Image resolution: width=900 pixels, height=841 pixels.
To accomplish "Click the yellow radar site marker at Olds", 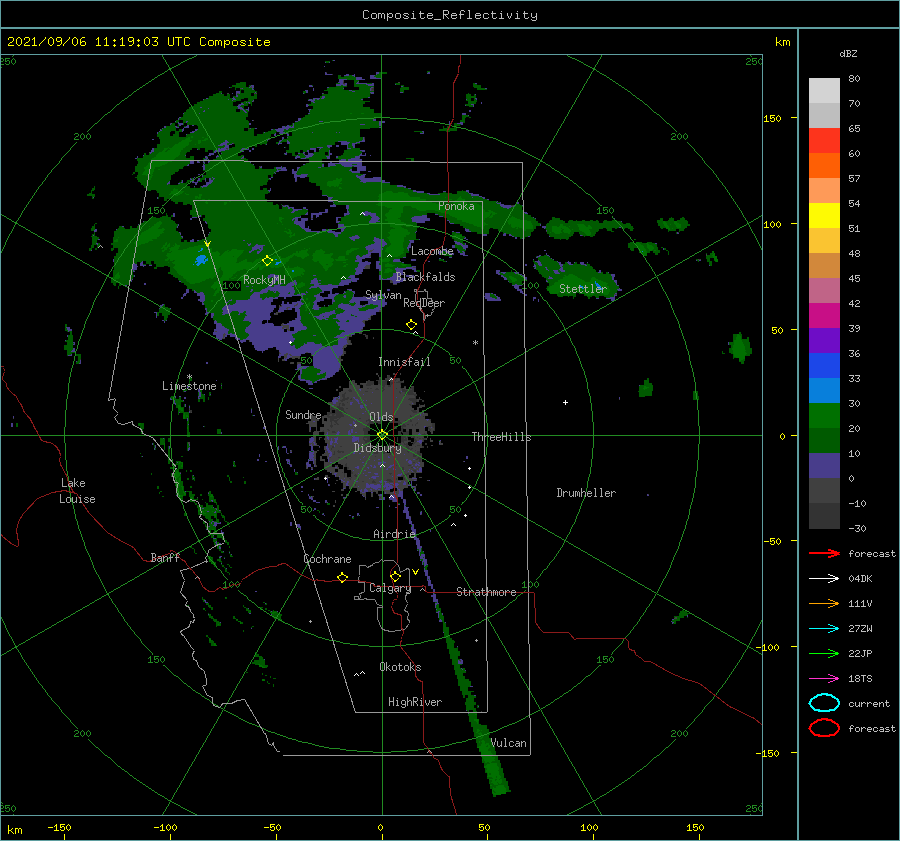I will (382, 435).
